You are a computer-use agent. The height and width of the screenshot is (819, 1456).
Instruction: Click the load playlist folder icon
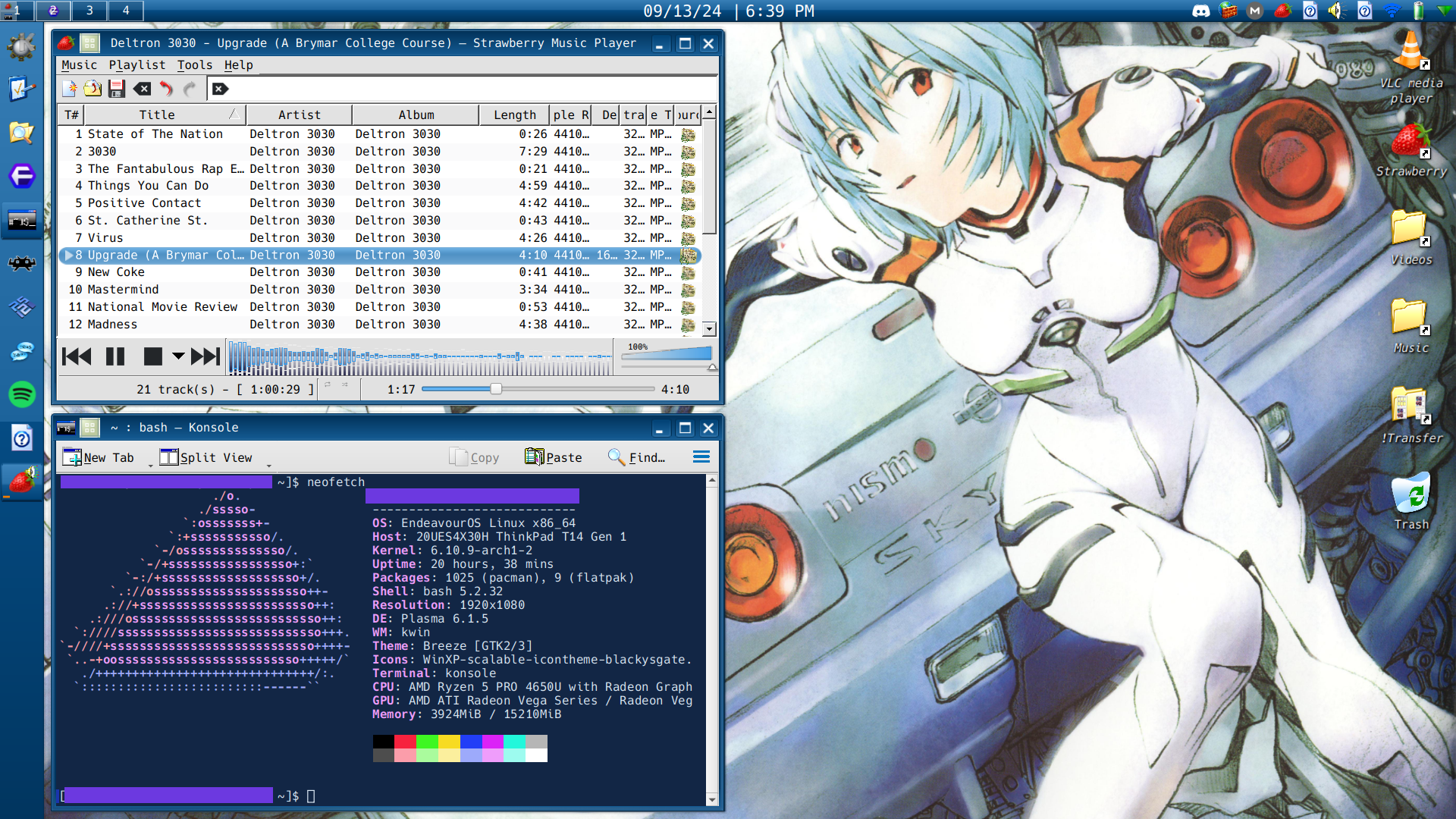click(93, 89)
